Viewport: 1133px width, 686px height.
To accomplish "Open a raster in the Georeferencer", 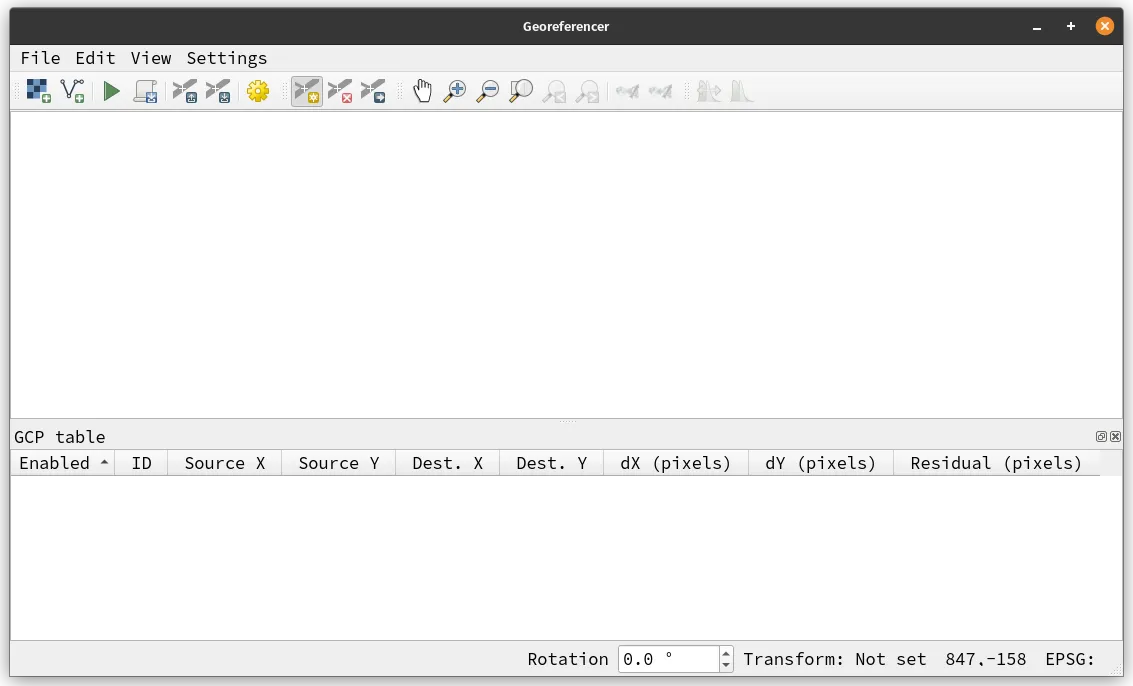I will point(36,90).
